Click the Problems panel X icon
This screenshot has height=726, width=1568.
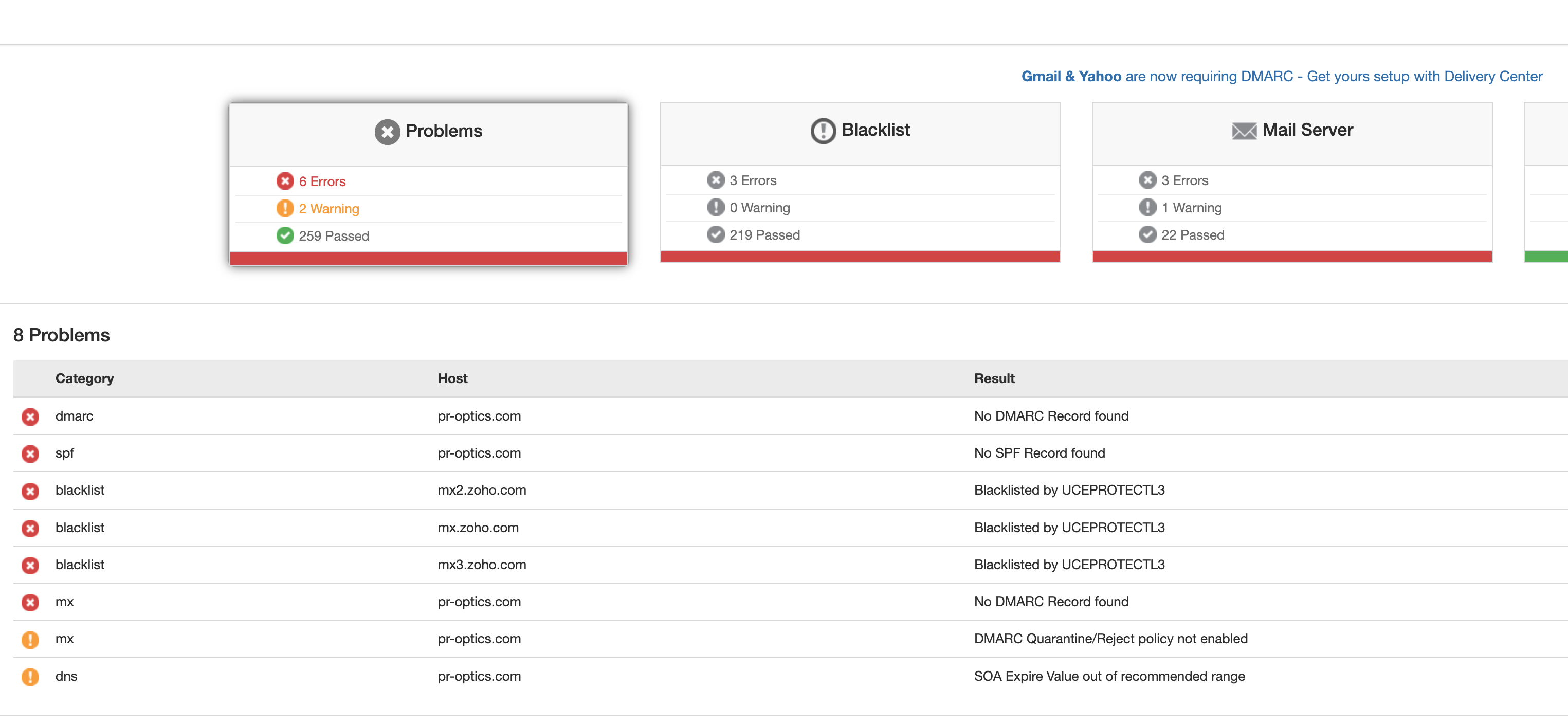point(387,132)
